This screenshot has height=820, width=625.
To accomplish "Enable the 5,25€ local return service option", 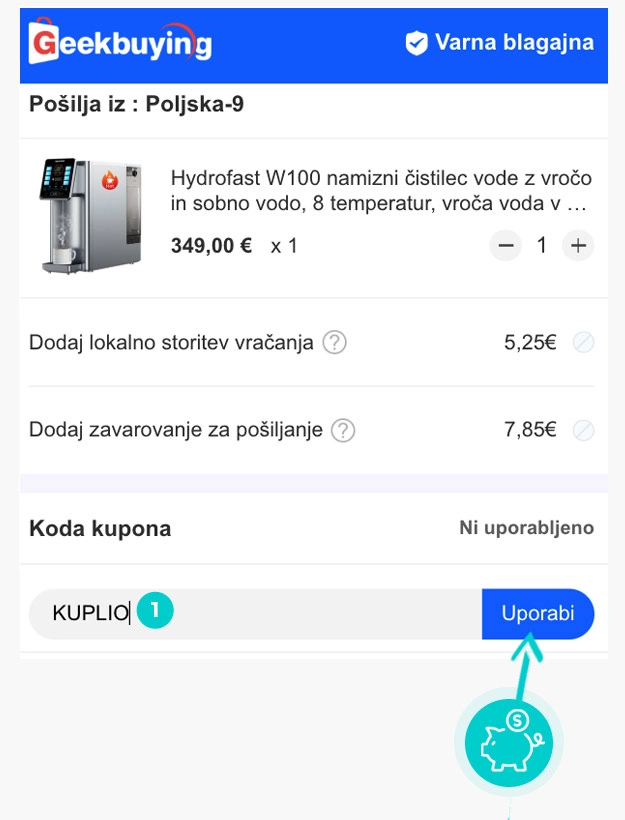I will coord(583,343).
